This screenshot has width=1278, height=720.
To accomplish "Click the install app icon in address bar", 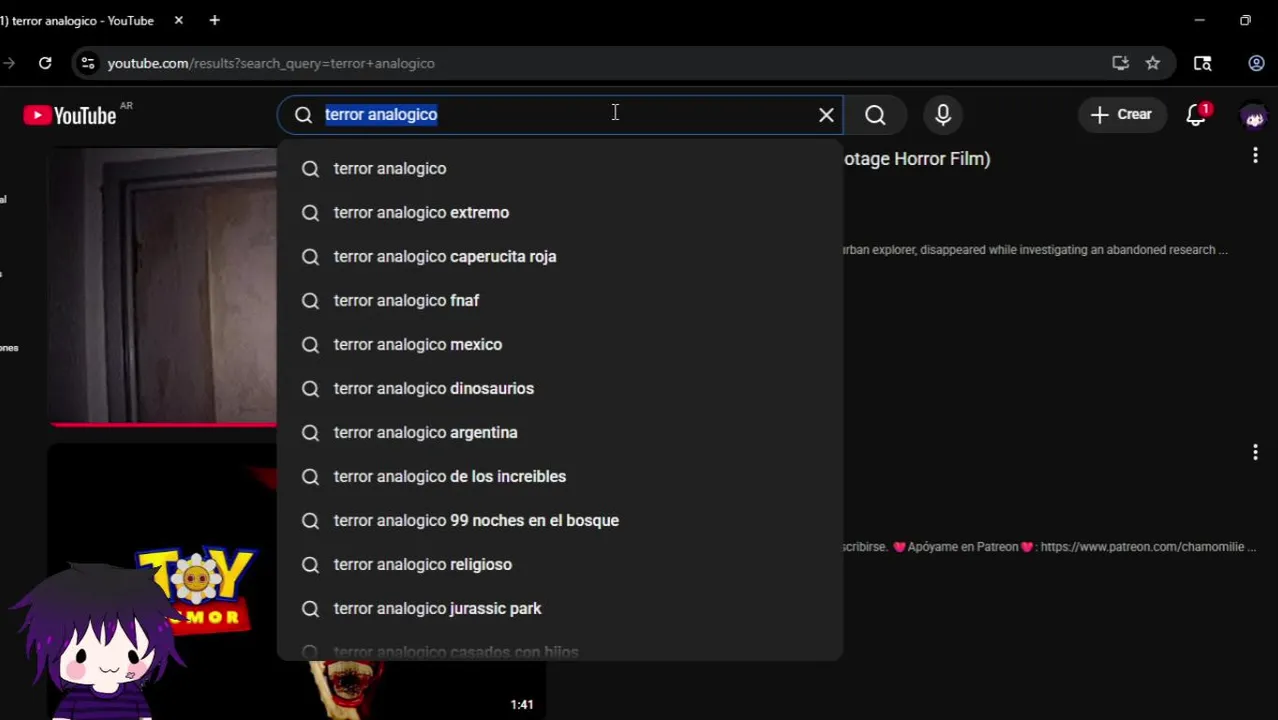I will [x=1120, y=63].
